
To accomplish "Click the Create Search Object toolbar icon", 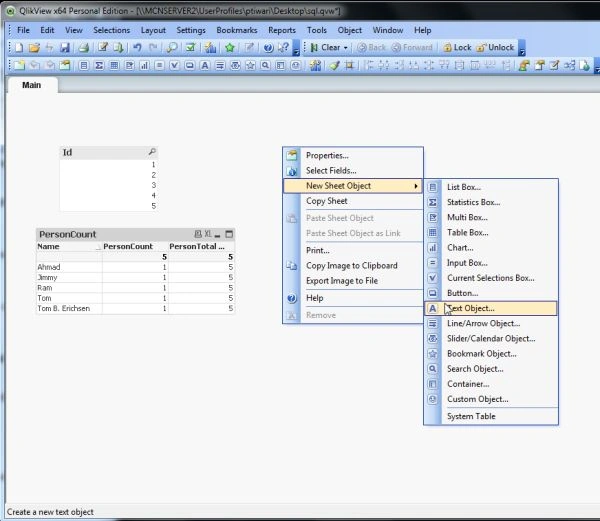I will [265, 65].
